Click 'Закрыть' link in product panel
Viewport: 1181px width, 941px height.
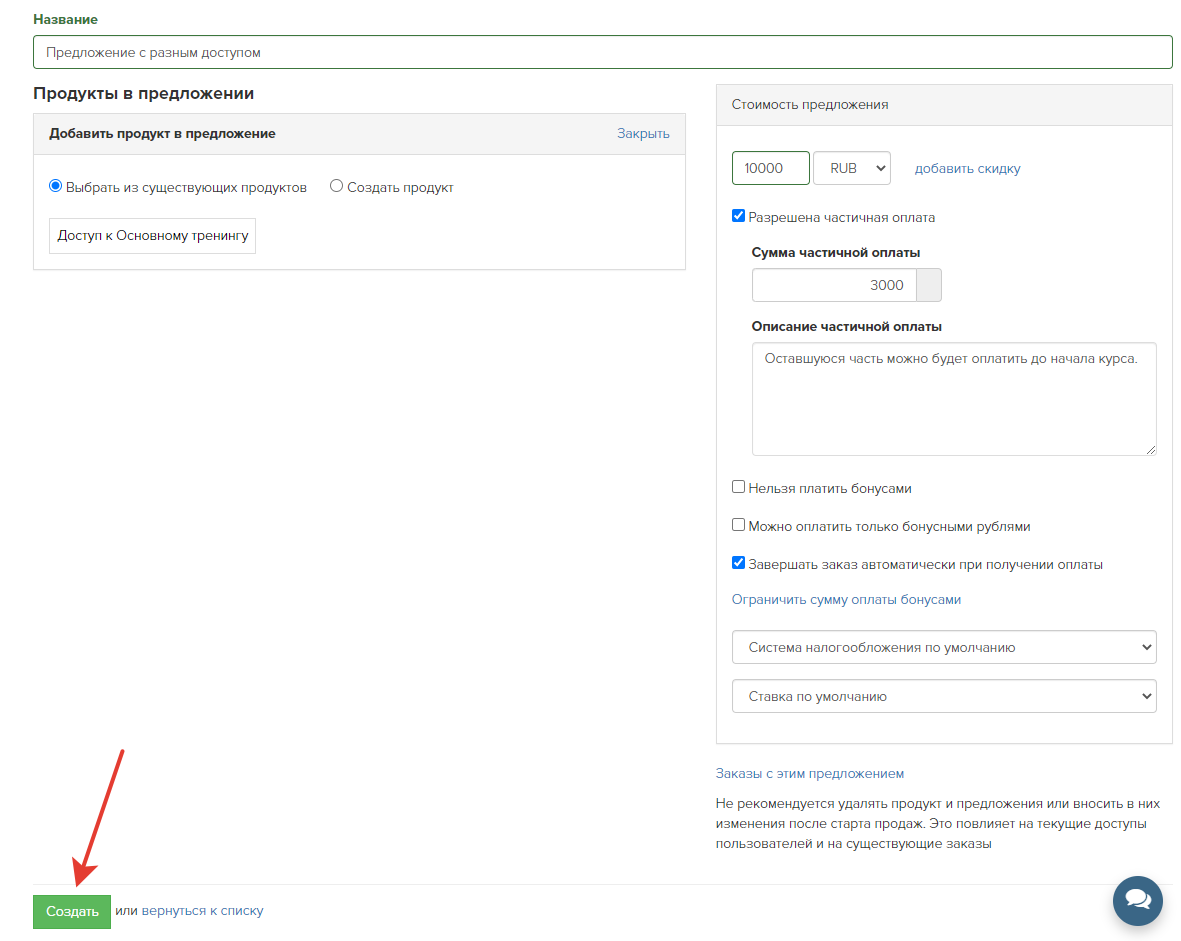(x=643, y=133)
